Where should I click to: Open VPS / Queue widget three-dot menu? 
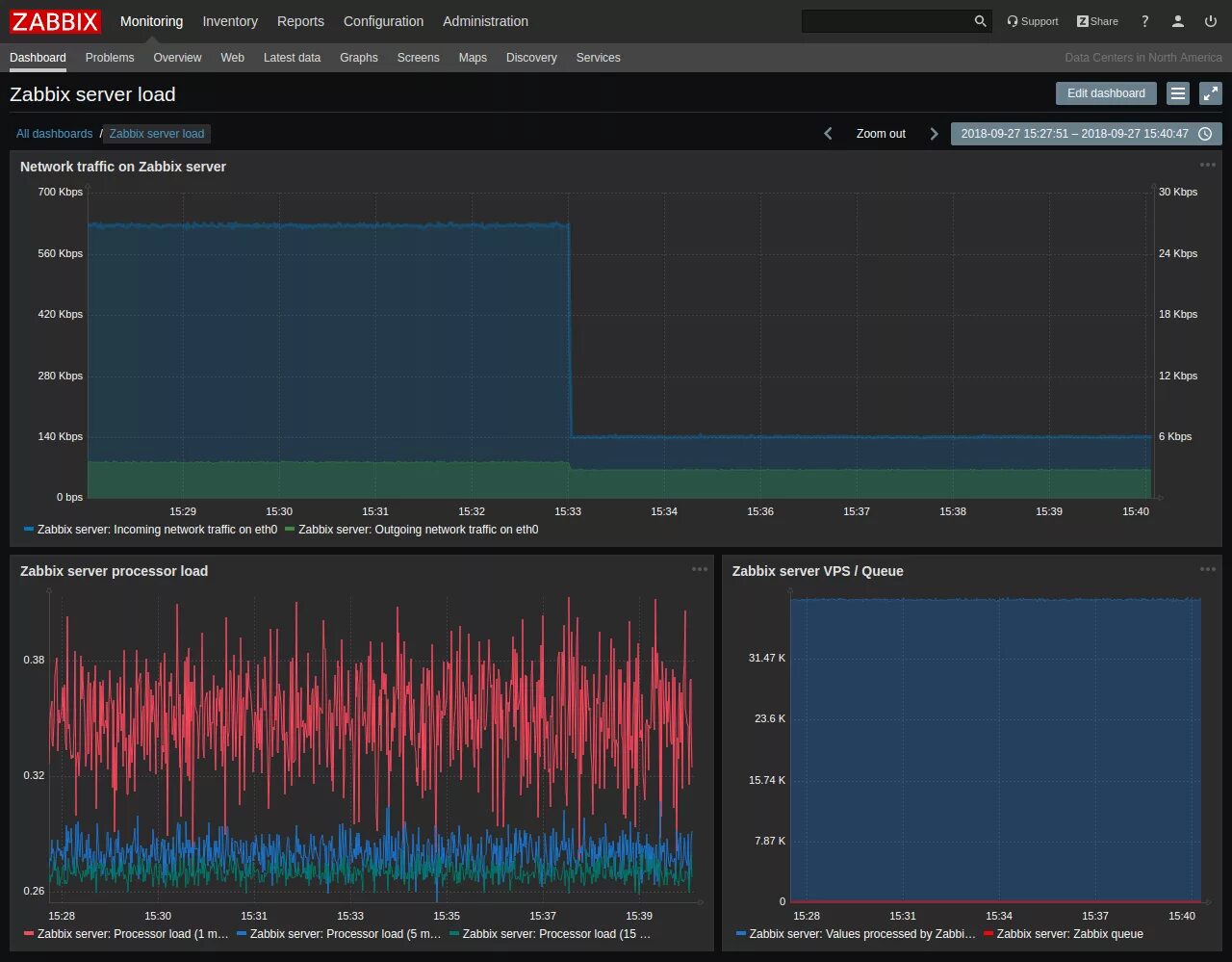click(x=1208, y=569)
